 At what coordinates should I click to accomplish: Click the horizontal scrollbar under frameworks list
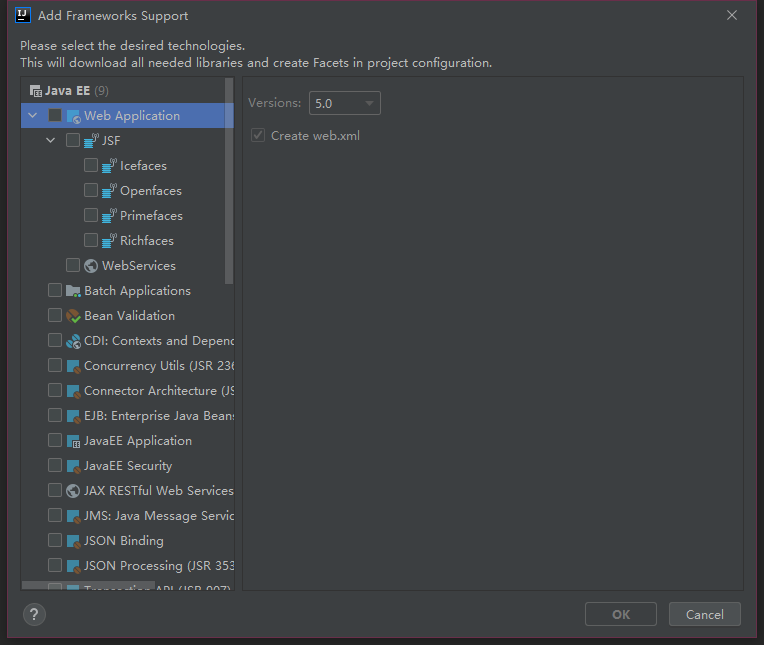point(88,585)
